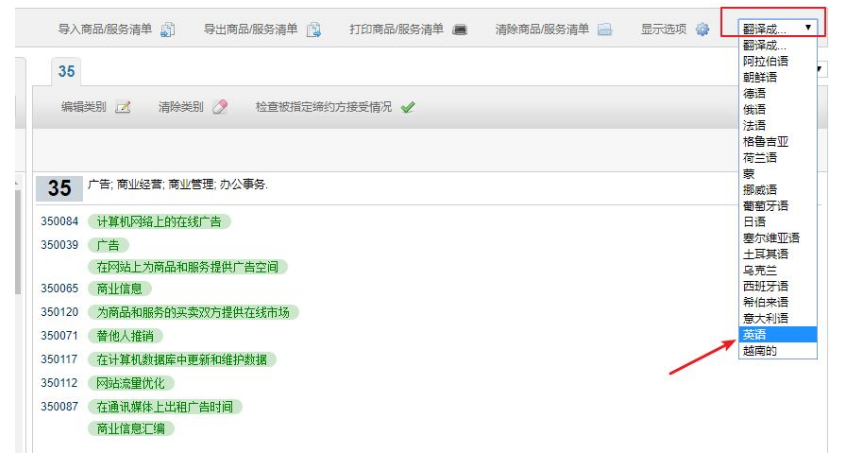Click the green checkmark acceptance icon

(408, 107)
